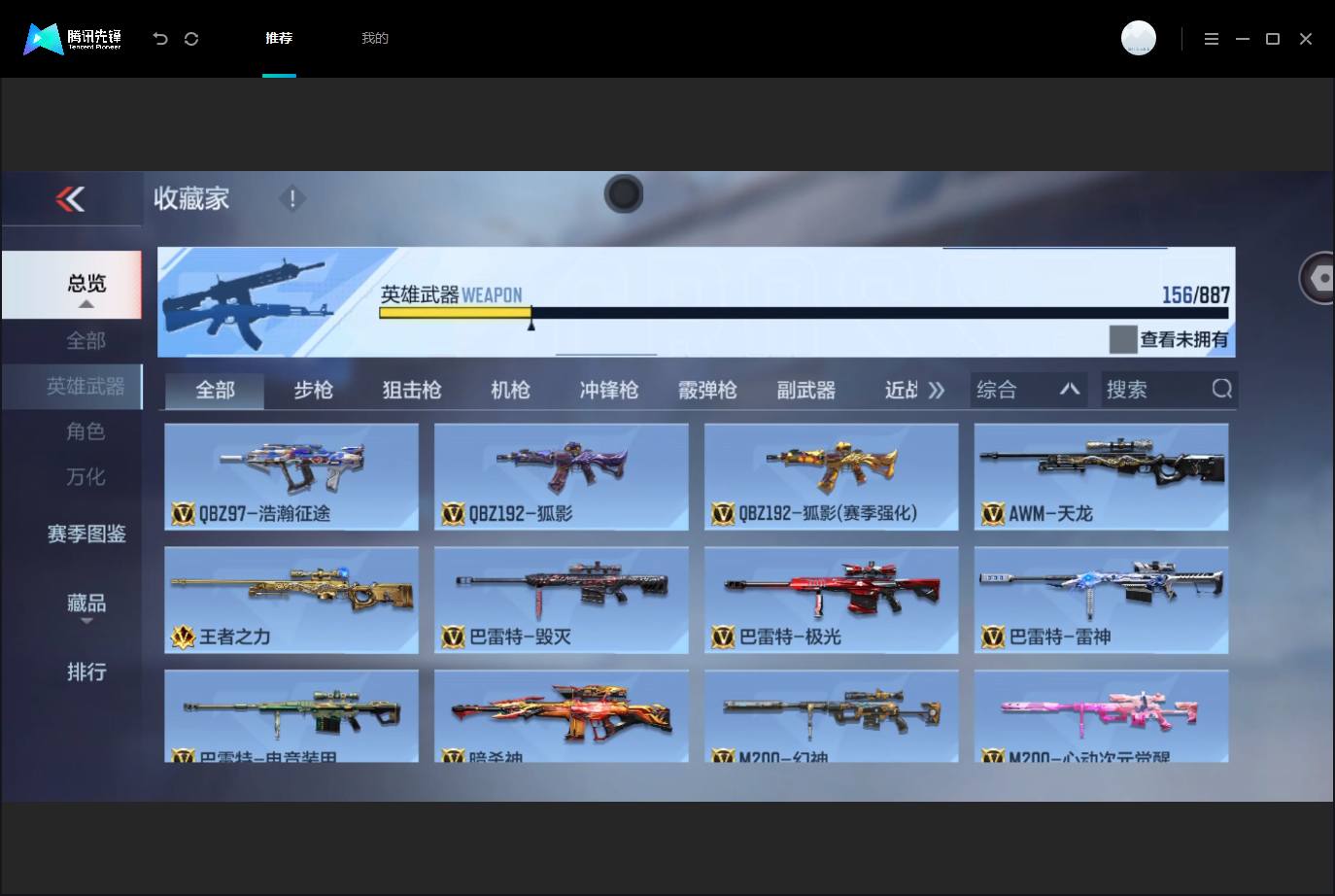Screen dimensions: 1335x896
Task: Open the 排行 sidebar entry
Action: 86,672
